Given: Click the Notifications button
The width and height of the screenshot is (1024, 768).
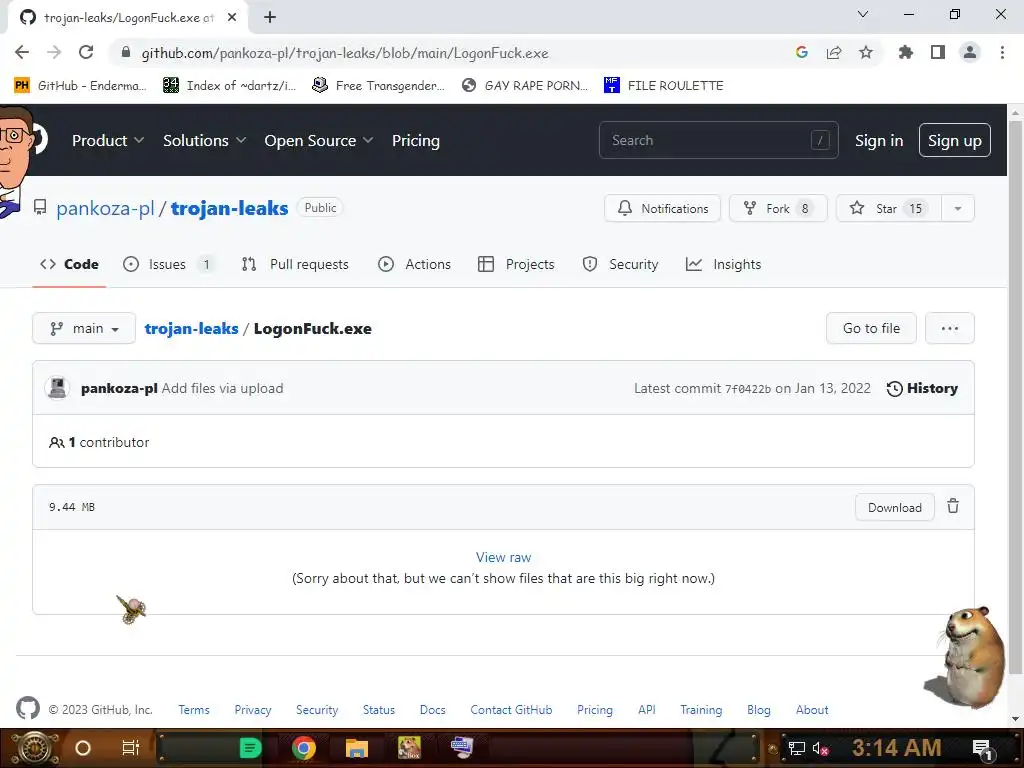Looking at the screenshot, I should point(662,208).
